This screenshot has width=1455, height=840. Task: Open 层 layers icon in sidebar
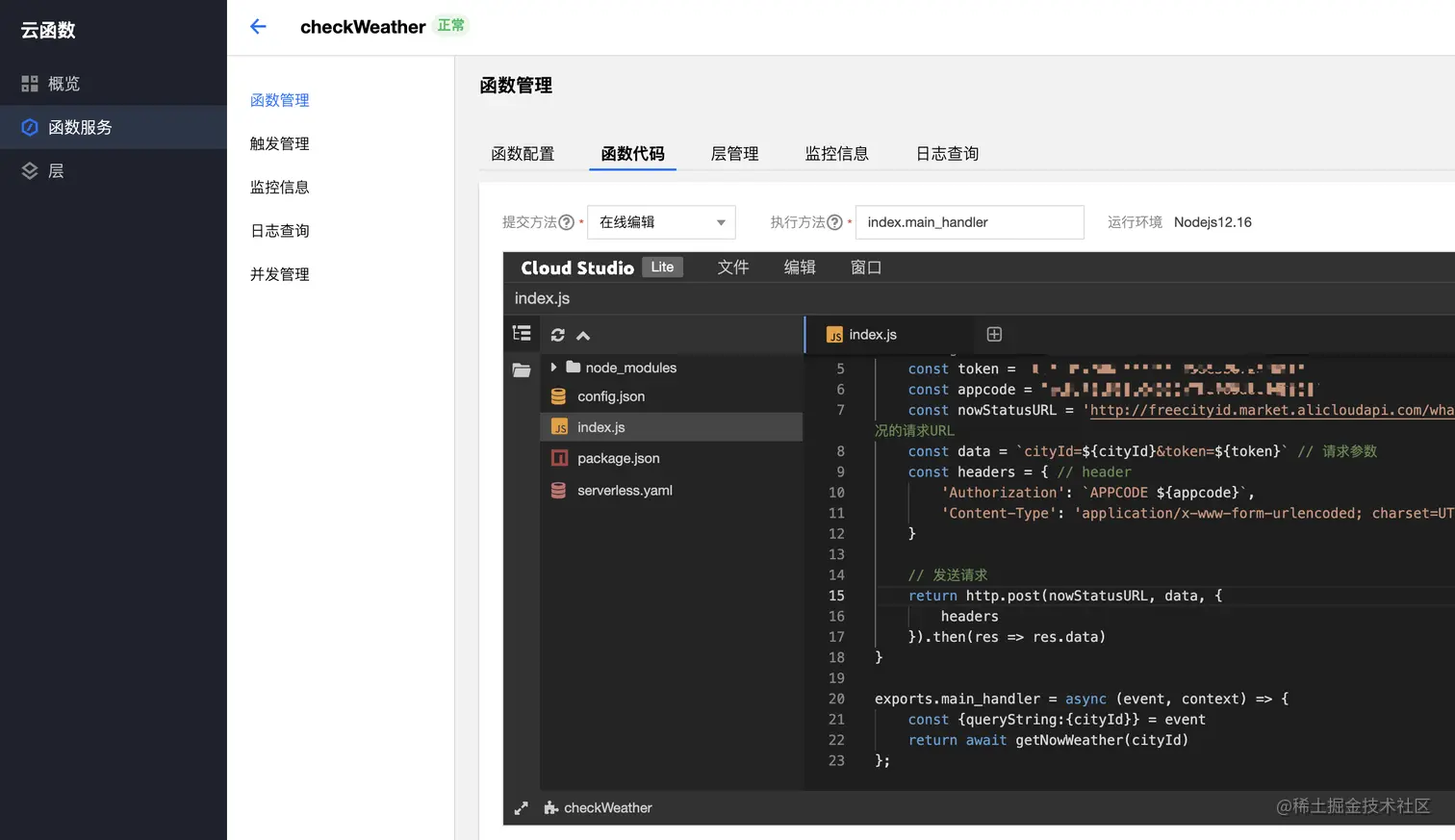pos(30,170)
